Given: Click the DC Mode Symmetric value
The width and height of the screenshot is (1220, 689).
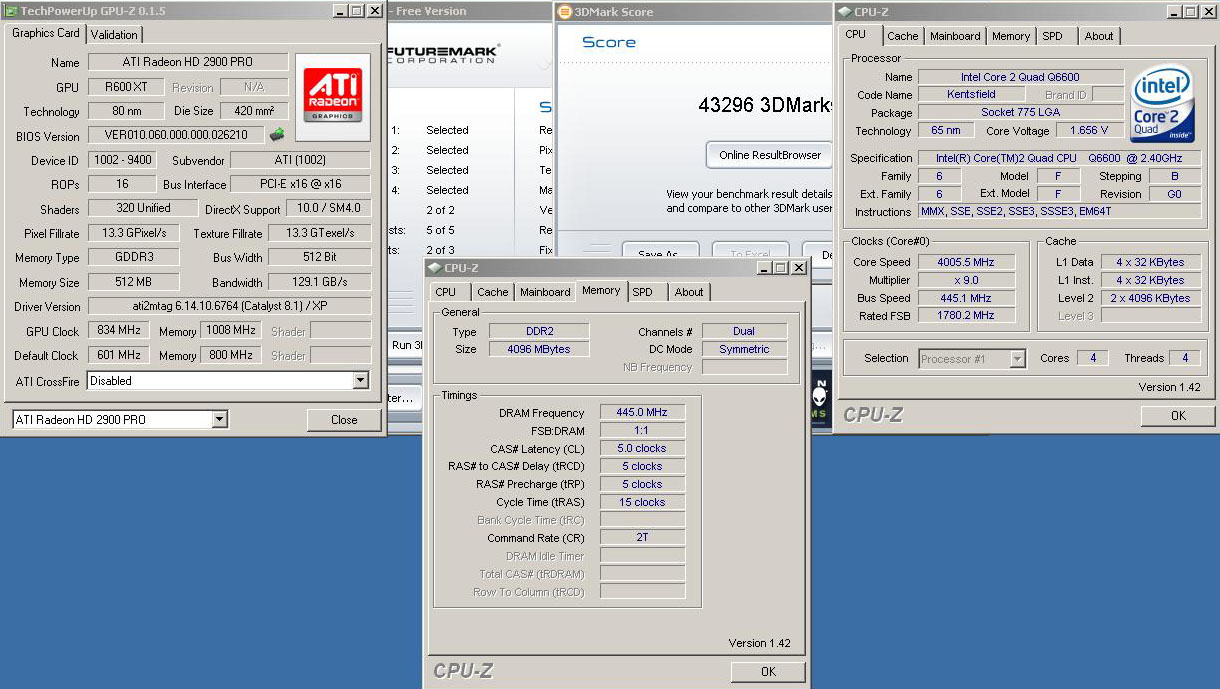Looking at the screenshot, I should click(x=744, y=349).
